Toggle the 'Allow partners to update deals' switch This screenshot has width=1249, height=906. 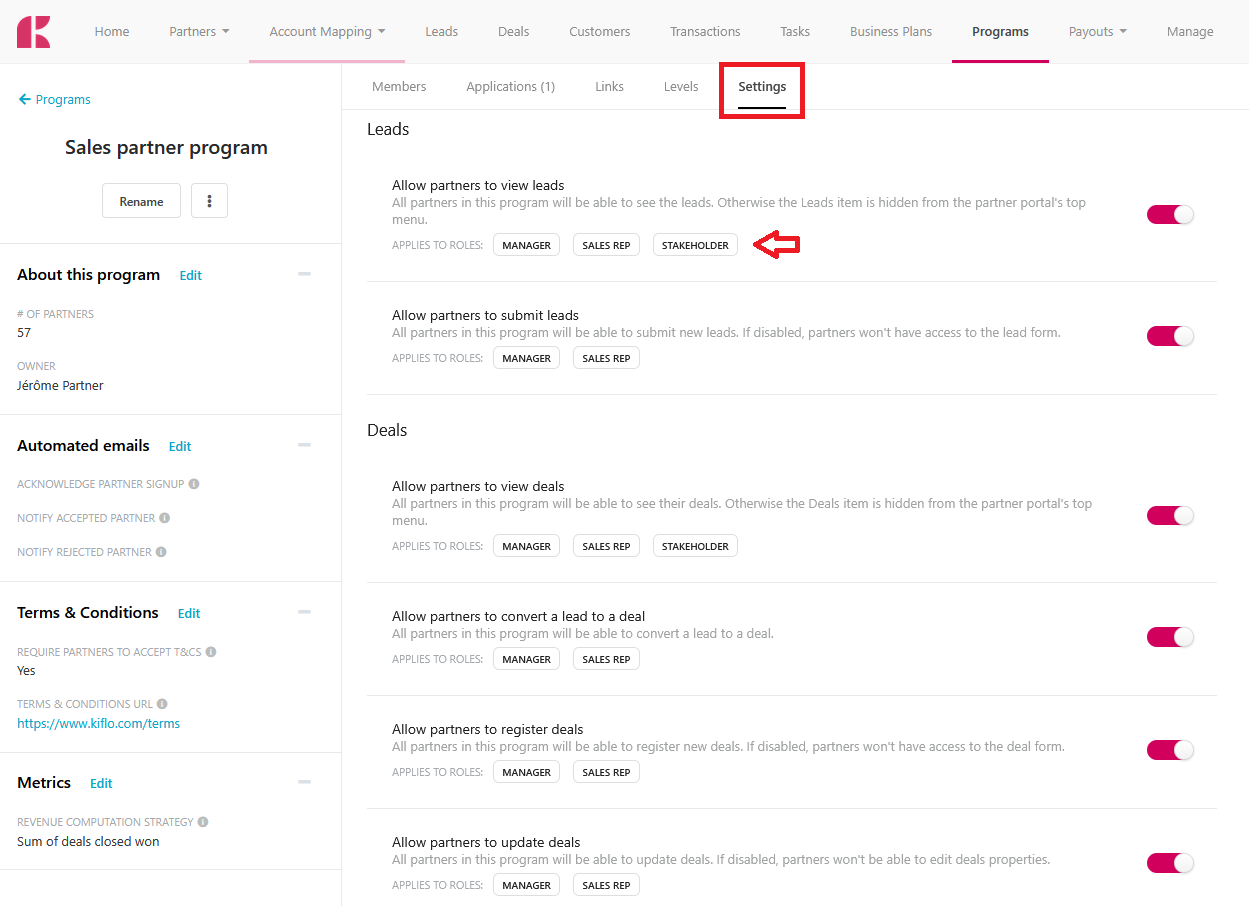pos(1170,863)
